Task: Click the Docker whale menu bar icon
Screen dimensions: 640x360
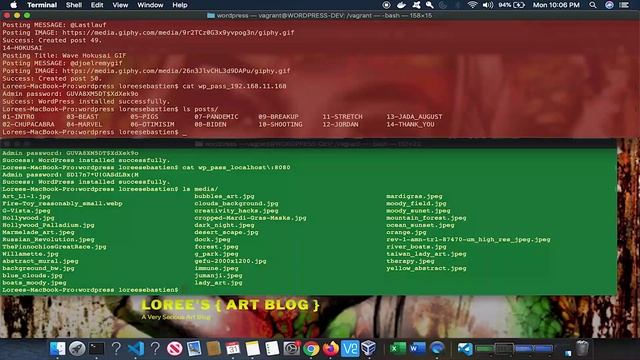Action: [x=401, y=5]
